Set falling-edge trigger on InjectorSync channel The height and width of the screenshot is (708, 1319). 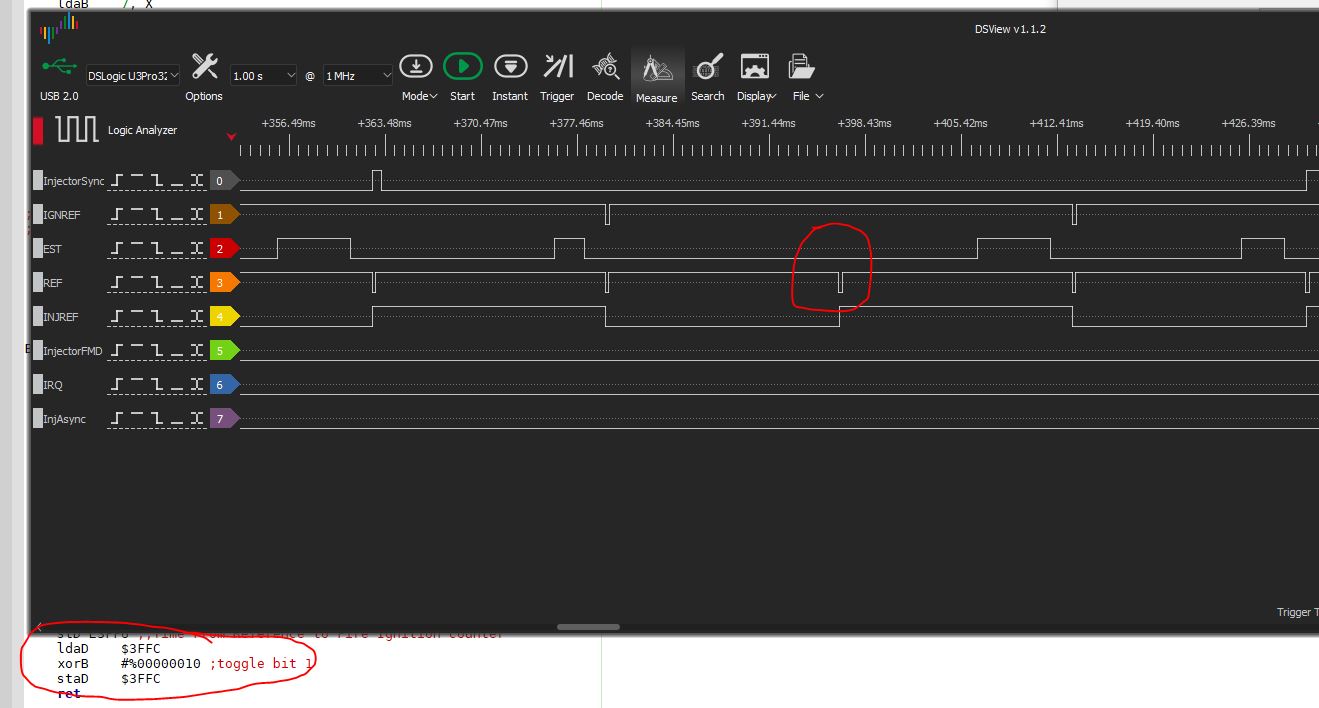point(157,181)
